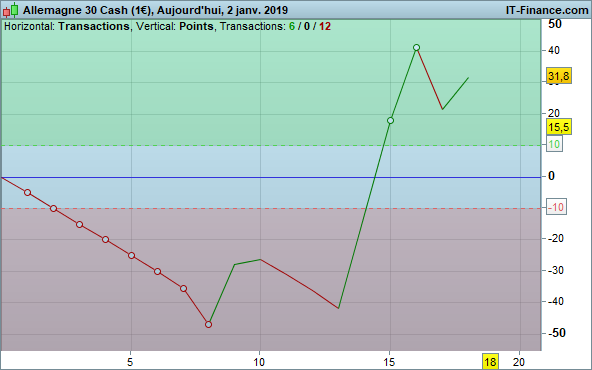592x370 pixels.
Task: Click the 'Transactions' horizontal axis label text
Action: point(94,26)
